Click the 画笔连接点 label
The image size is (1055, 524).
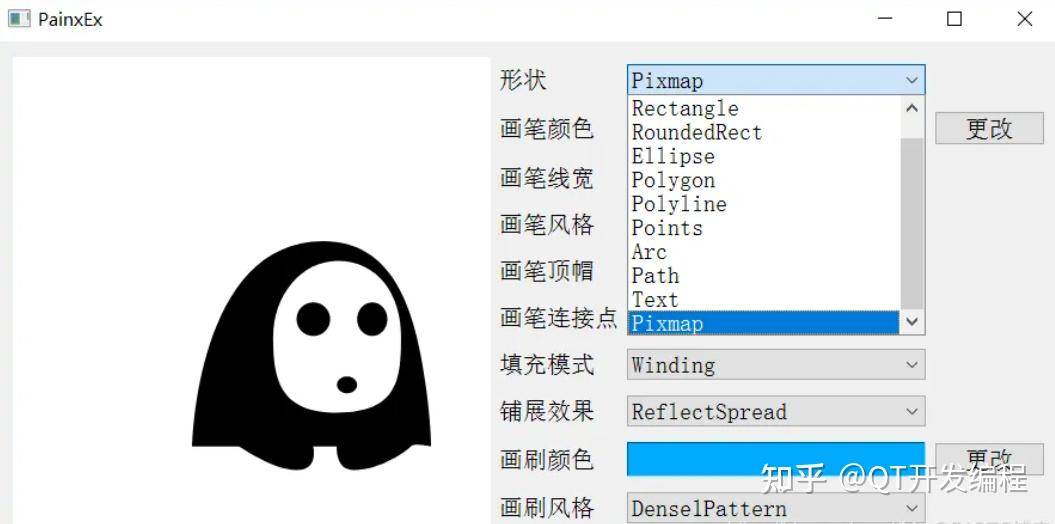tap(558, 317)
